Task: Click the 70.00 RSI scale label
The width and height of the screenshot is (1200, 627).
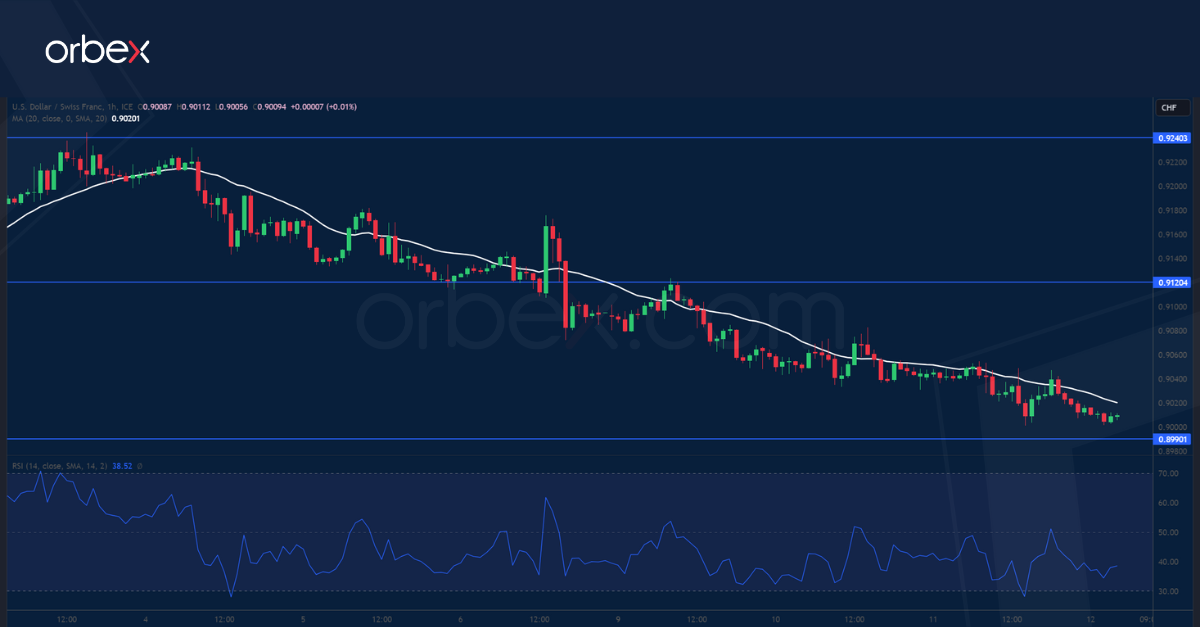Action: [x=1166, y=474]
